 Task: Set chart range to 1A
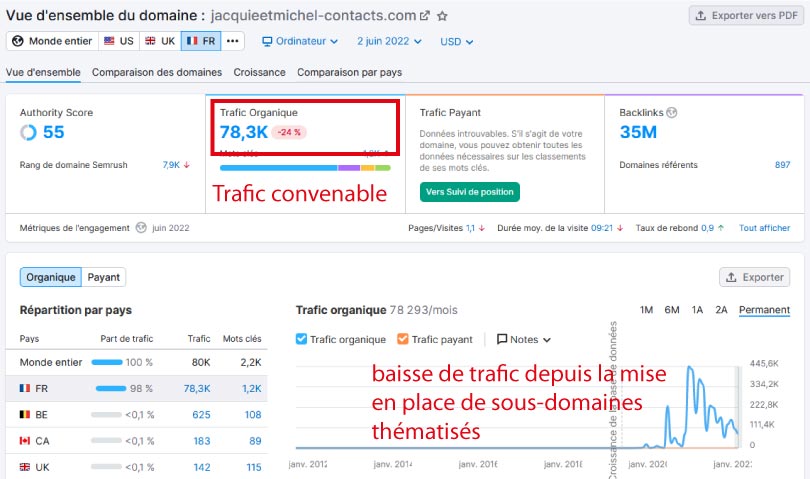click(x=697, y=310)
